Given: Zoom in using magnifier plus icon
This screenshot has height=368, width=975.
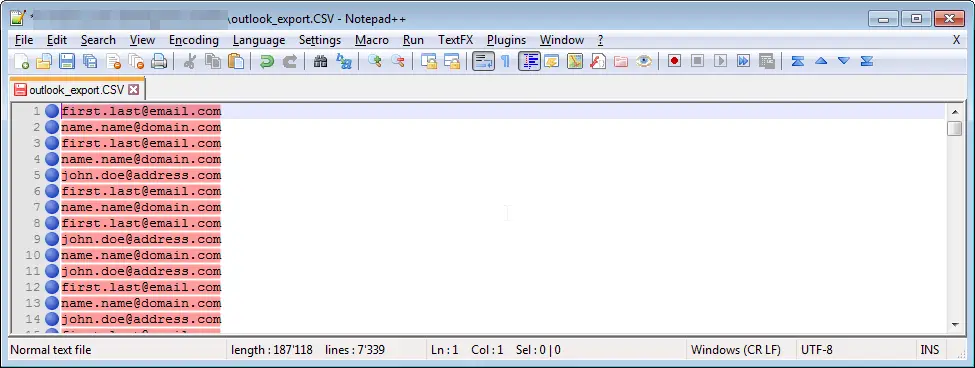Looking at the screenshot, I should click(374, 62).
